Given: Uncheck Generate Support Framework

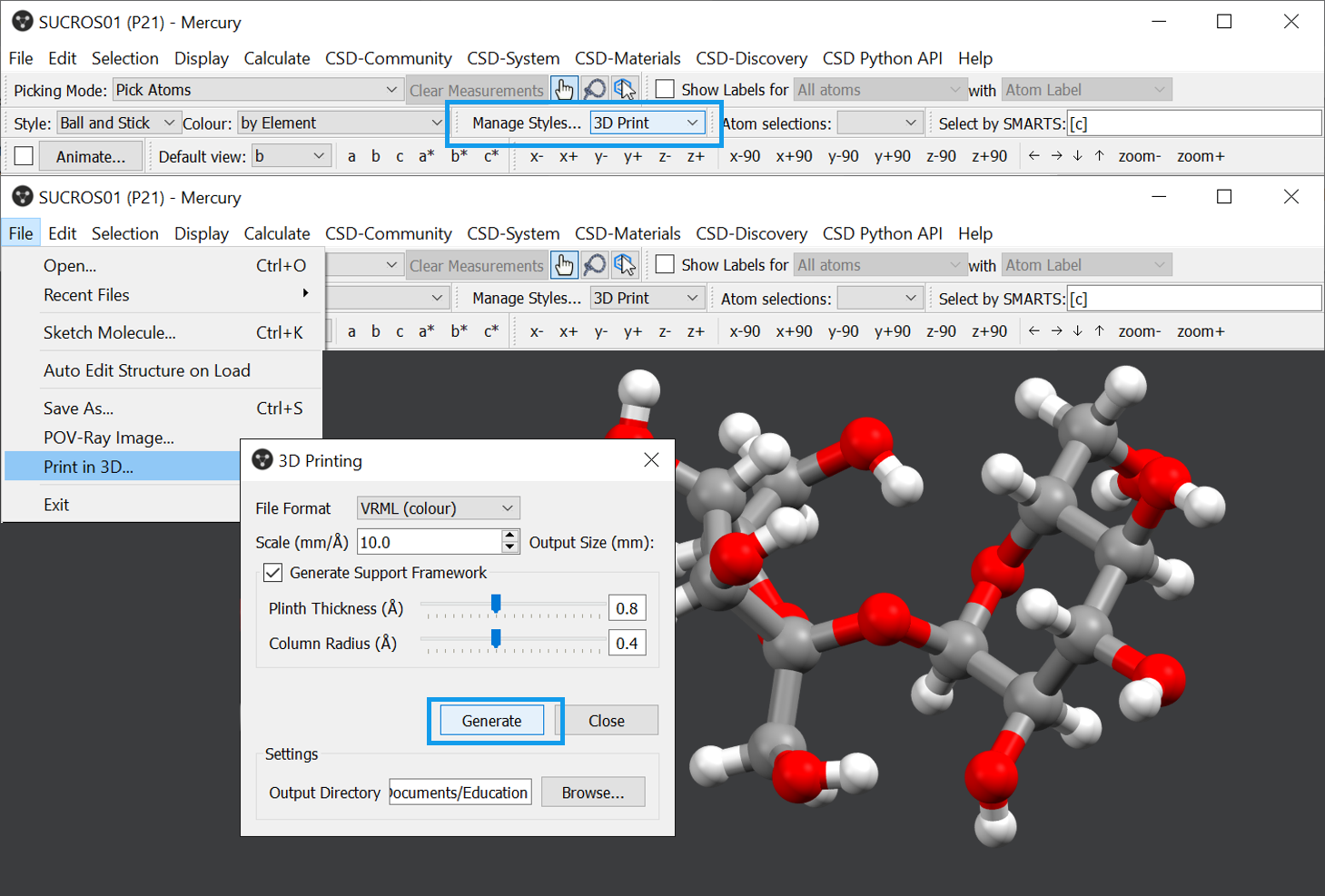Looking at the screenshot, I should [x=273, y=573].
